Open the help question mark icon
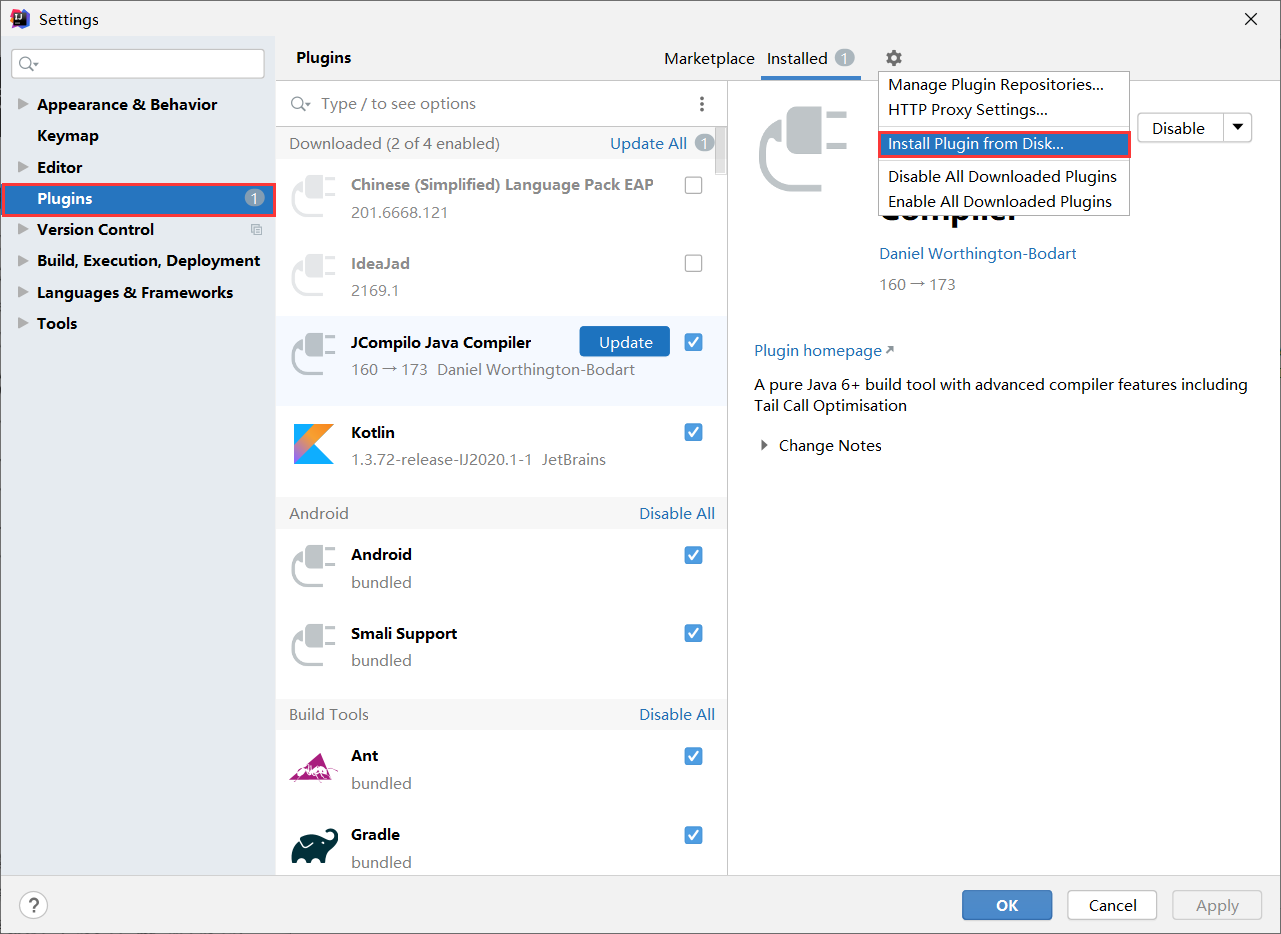 coord(34,905)
